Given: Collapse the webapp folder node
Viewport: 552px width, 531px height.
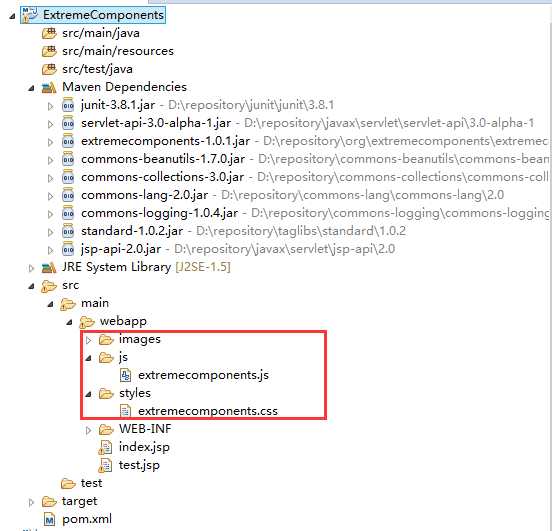Looking at the screenshot, I should click(x=70, y=322).
